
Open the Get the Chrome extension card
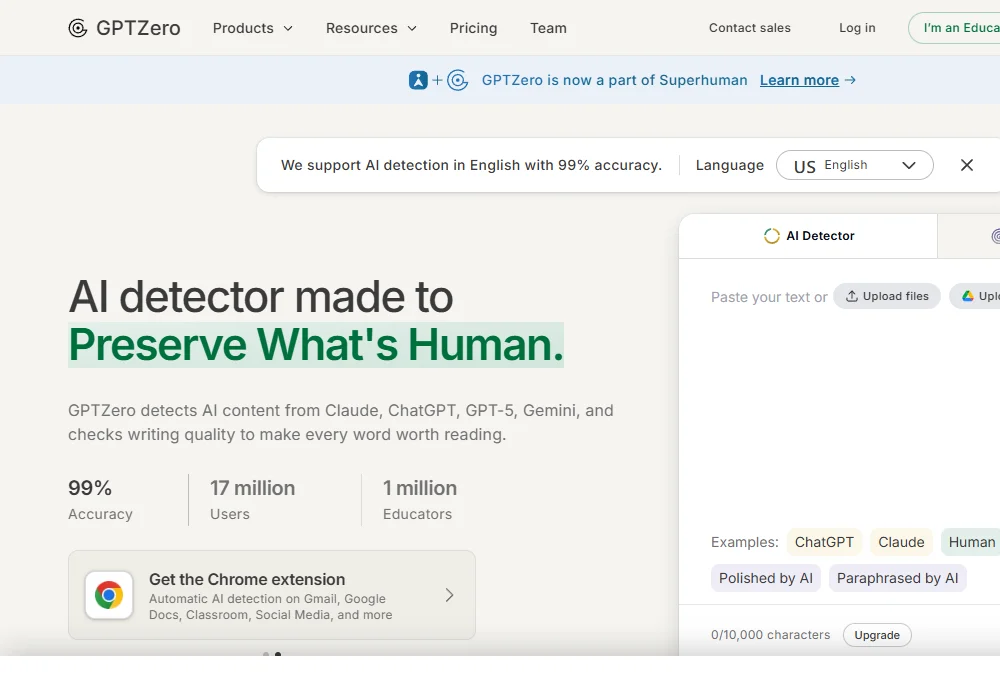click(272, 595)
